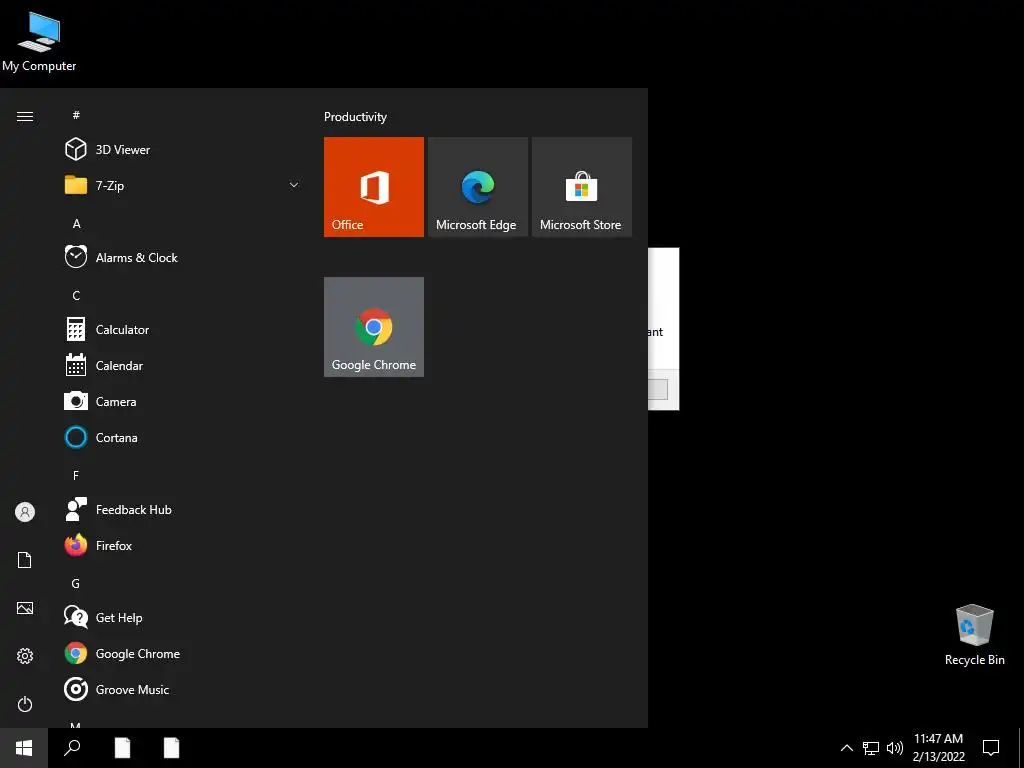Click the G letter group header
This screenshot has height=768, width=1024.
click(x=76, y=583)
